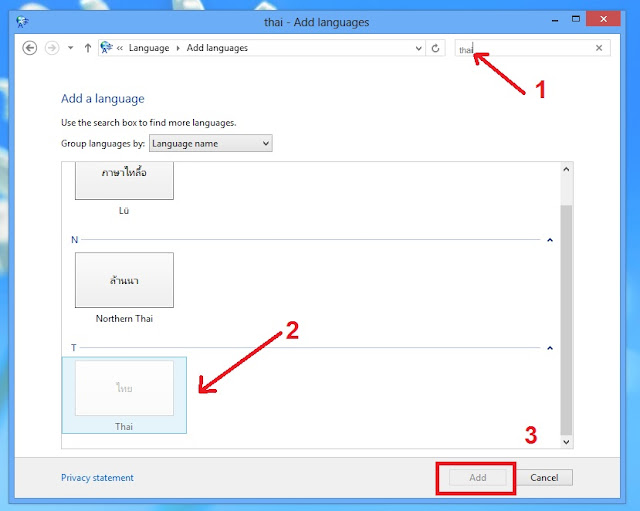The width and height of the screenshot is (640, 511).
Task: Click the N group header letter
Action: point(74,240)
